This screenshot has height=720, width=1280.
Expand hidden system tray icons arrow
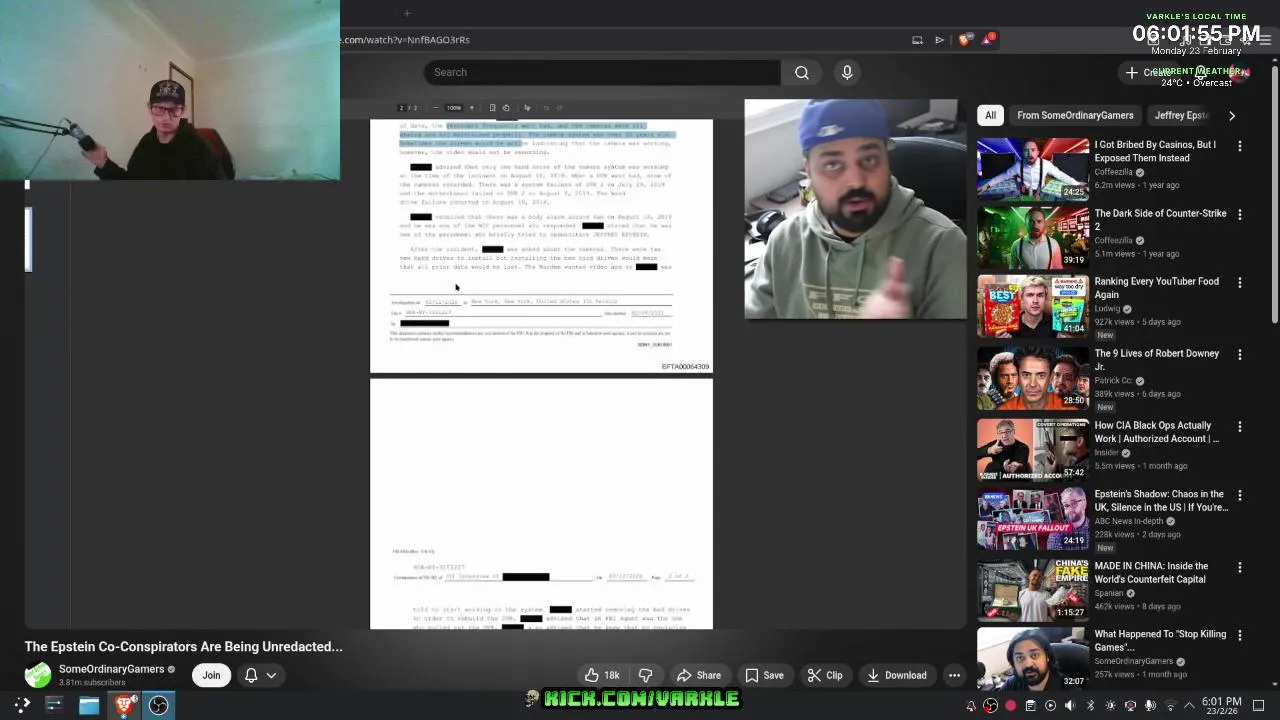click(1189, 706)
